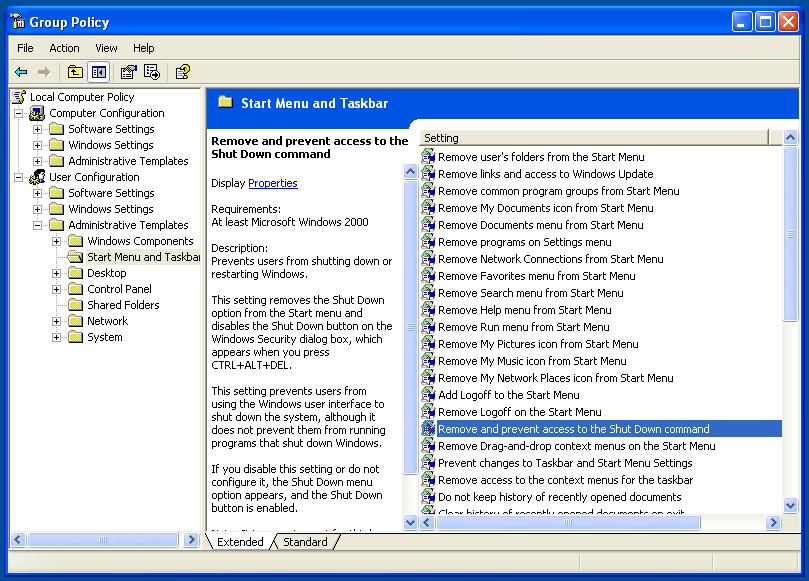
Task: Click description pane scroll down arrow
Action: pyautogui.click(x=410, y=522)
